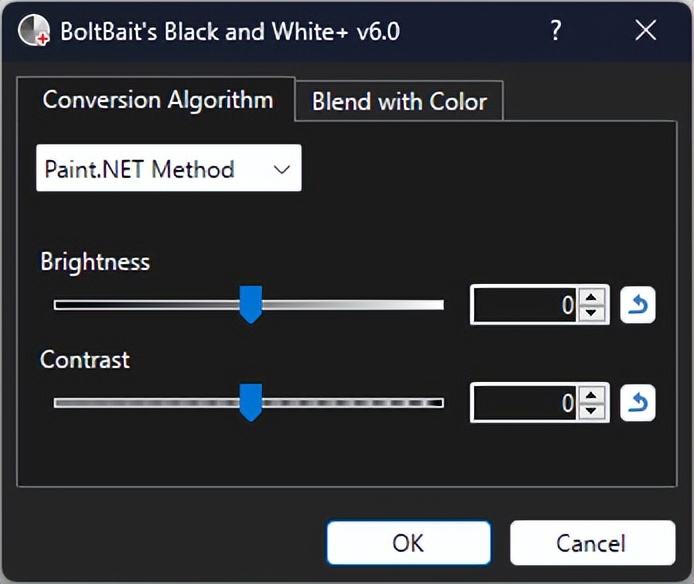The image size is (694, 584).
Task: Increase Contrast with the up spinner arrow
Action: (x=593, y=395)
